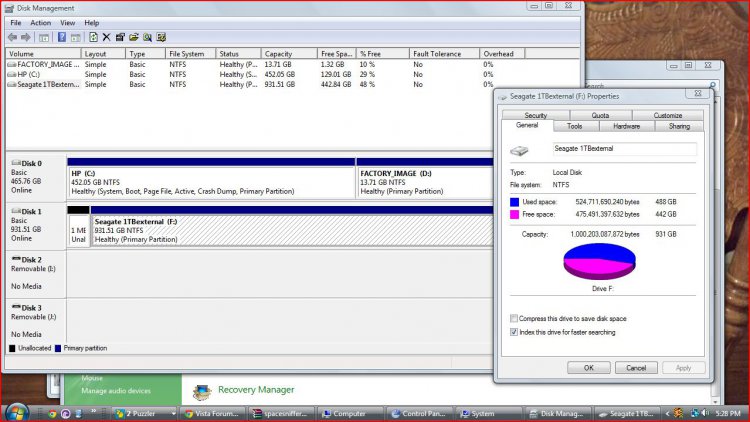
Task: Click the Recovery Manager icon in Control Panel
Action: pyautogui.click(x=202, y=391)
